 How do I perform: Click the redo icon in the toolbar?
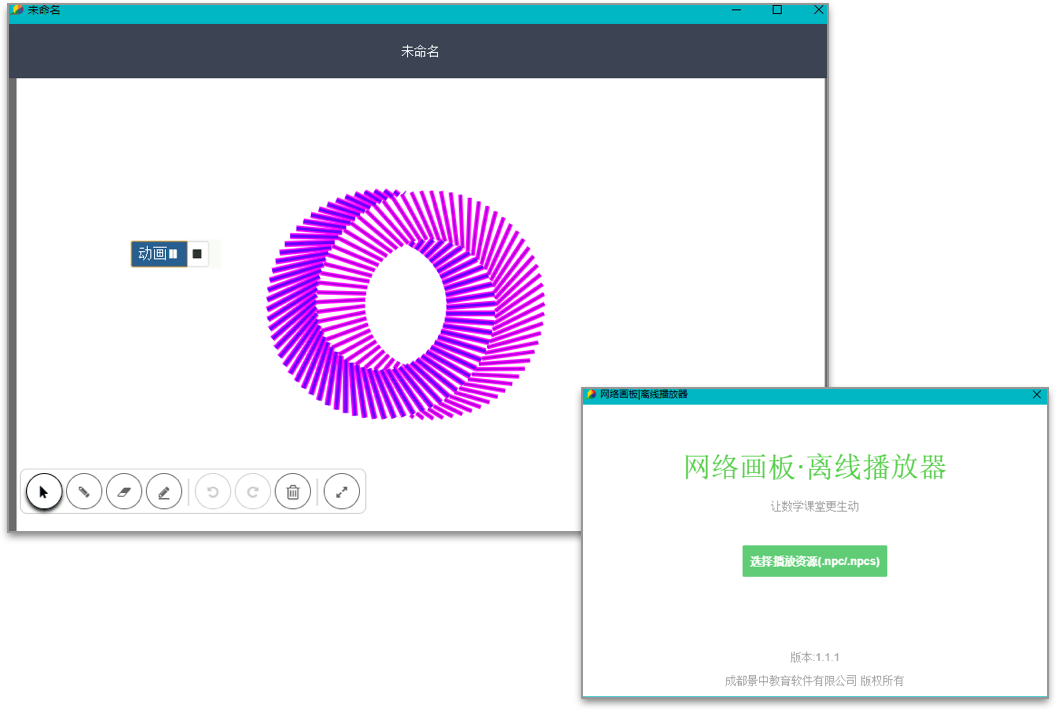[253, 491]
